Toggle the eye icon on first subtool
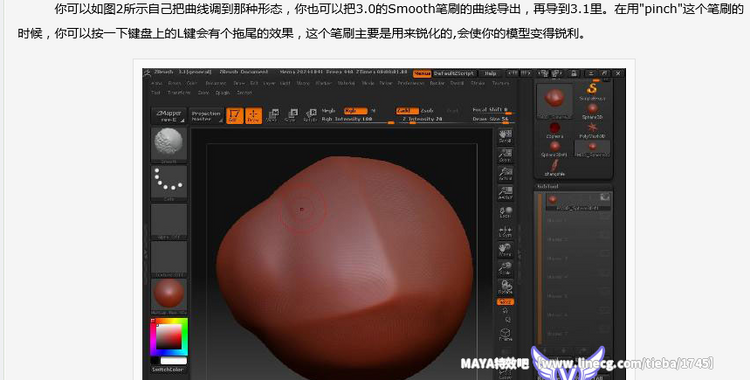 (605, 197)
